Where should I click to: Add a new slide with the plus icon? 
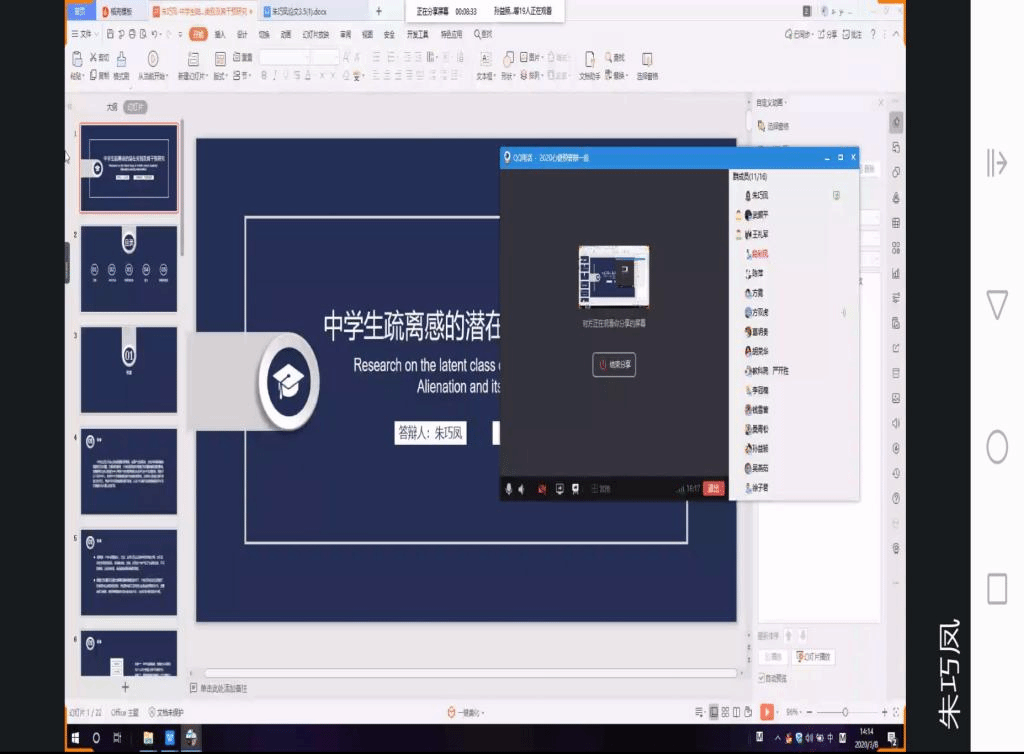[x=125, y=687]
